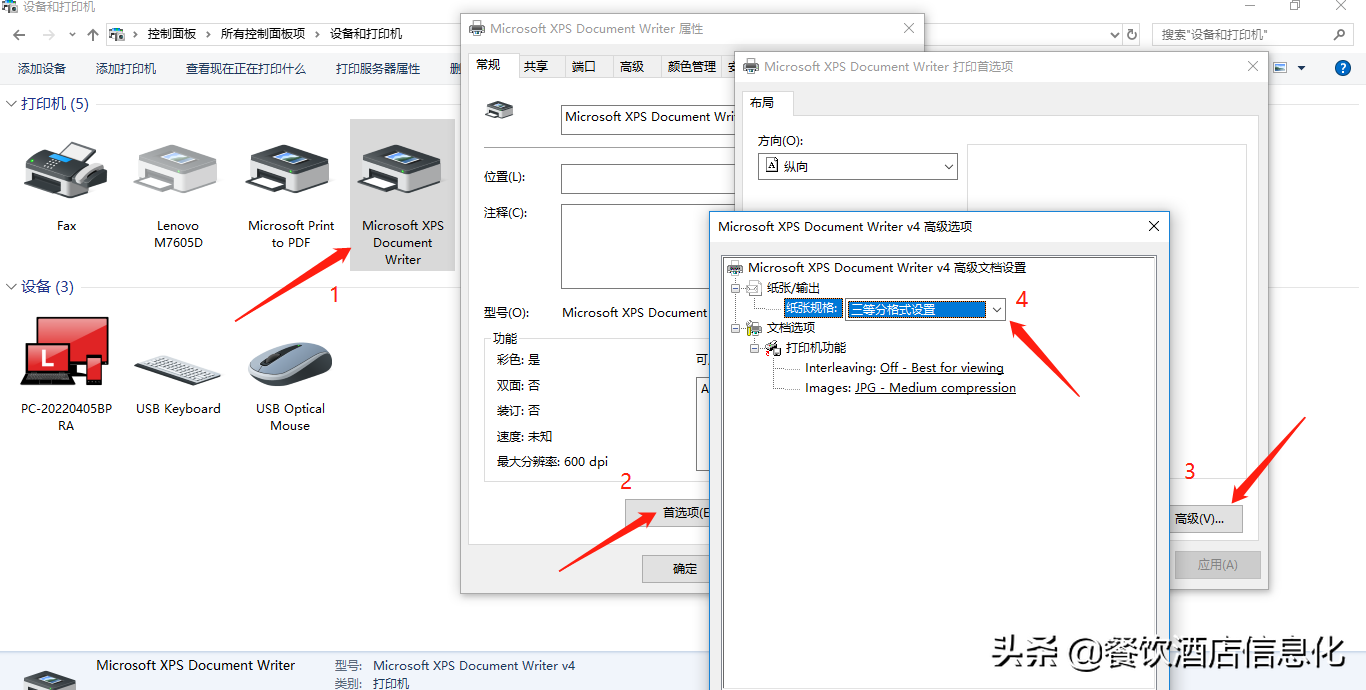Click 添加打印机 in the toolbar
The height and width of the screenshot is (690, 1366).
tap(126, 68)
